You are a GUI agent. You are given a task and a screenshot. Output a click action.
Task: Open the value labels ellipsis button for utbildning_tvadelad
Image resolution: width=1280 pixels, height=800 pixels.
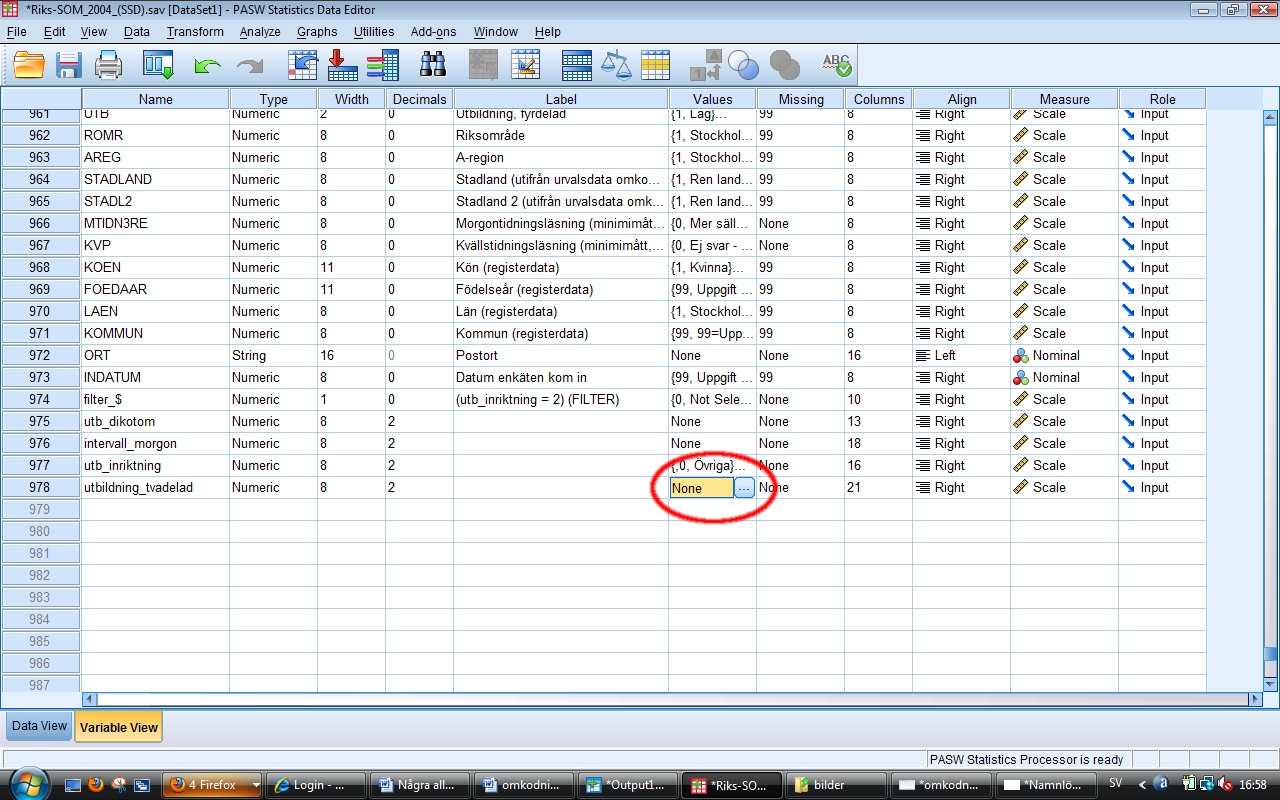pos(744,488)
